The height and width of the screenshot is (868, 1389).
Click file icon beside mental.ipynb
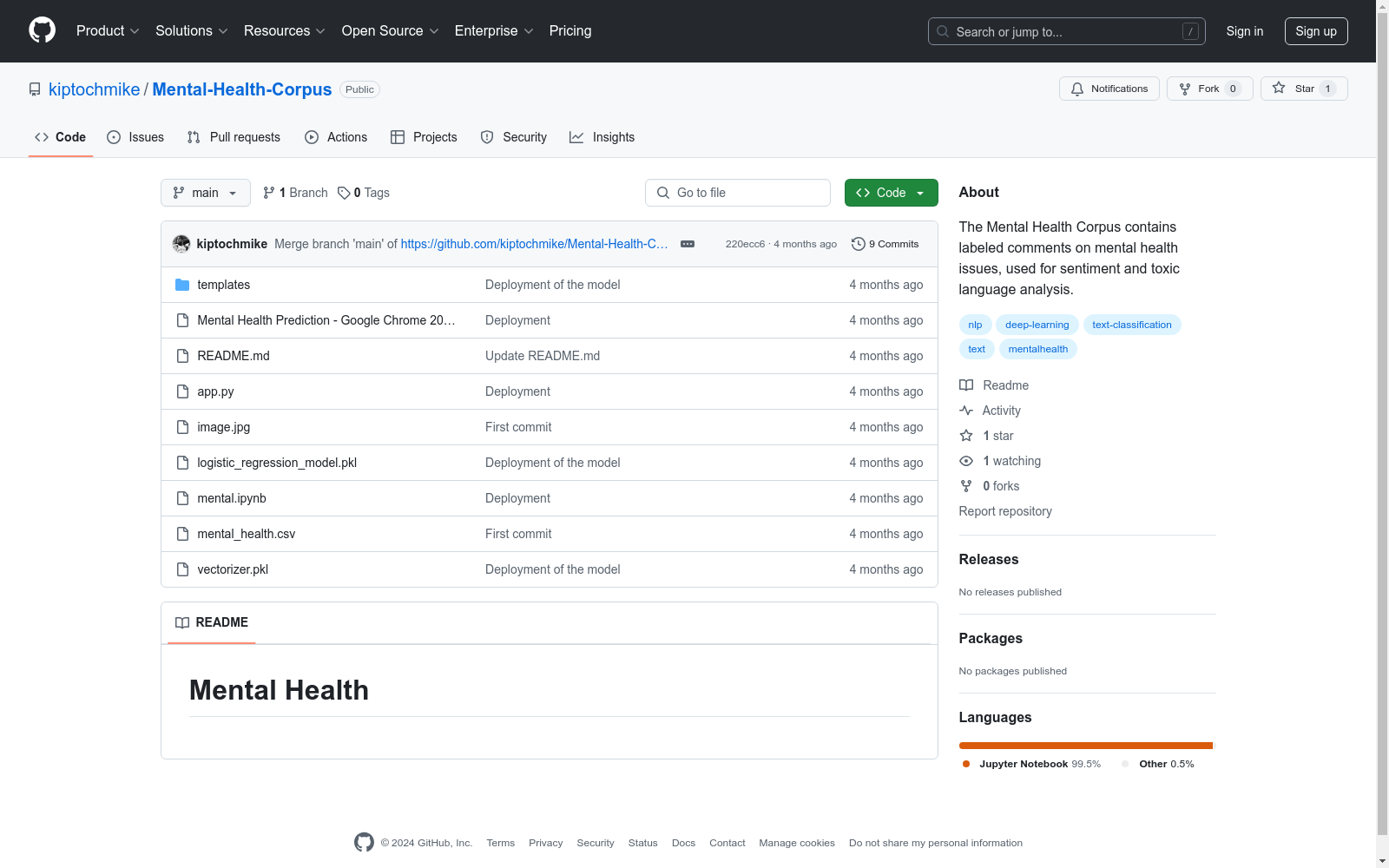click(182, 498)
